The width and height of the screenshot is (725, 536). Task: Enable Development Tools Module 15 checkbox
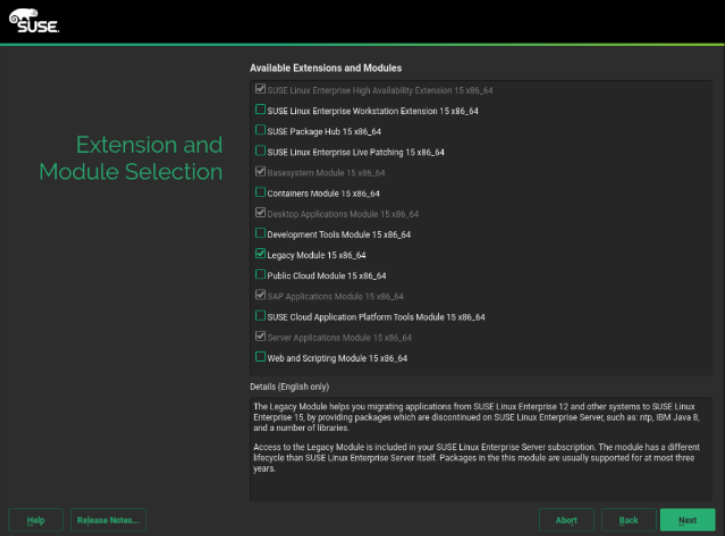(x=260, y=233)
